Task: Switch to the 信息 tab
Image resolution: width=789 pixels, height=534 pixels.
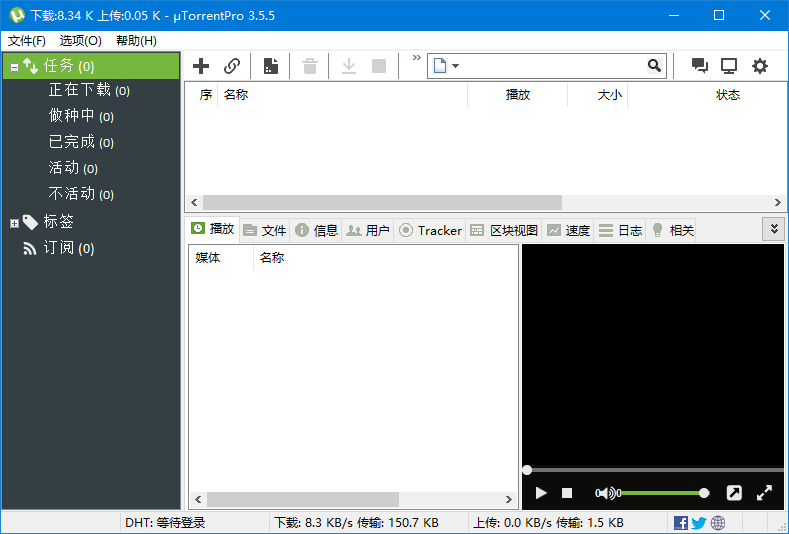Action: pyautogui.click(x=317, y=231)
